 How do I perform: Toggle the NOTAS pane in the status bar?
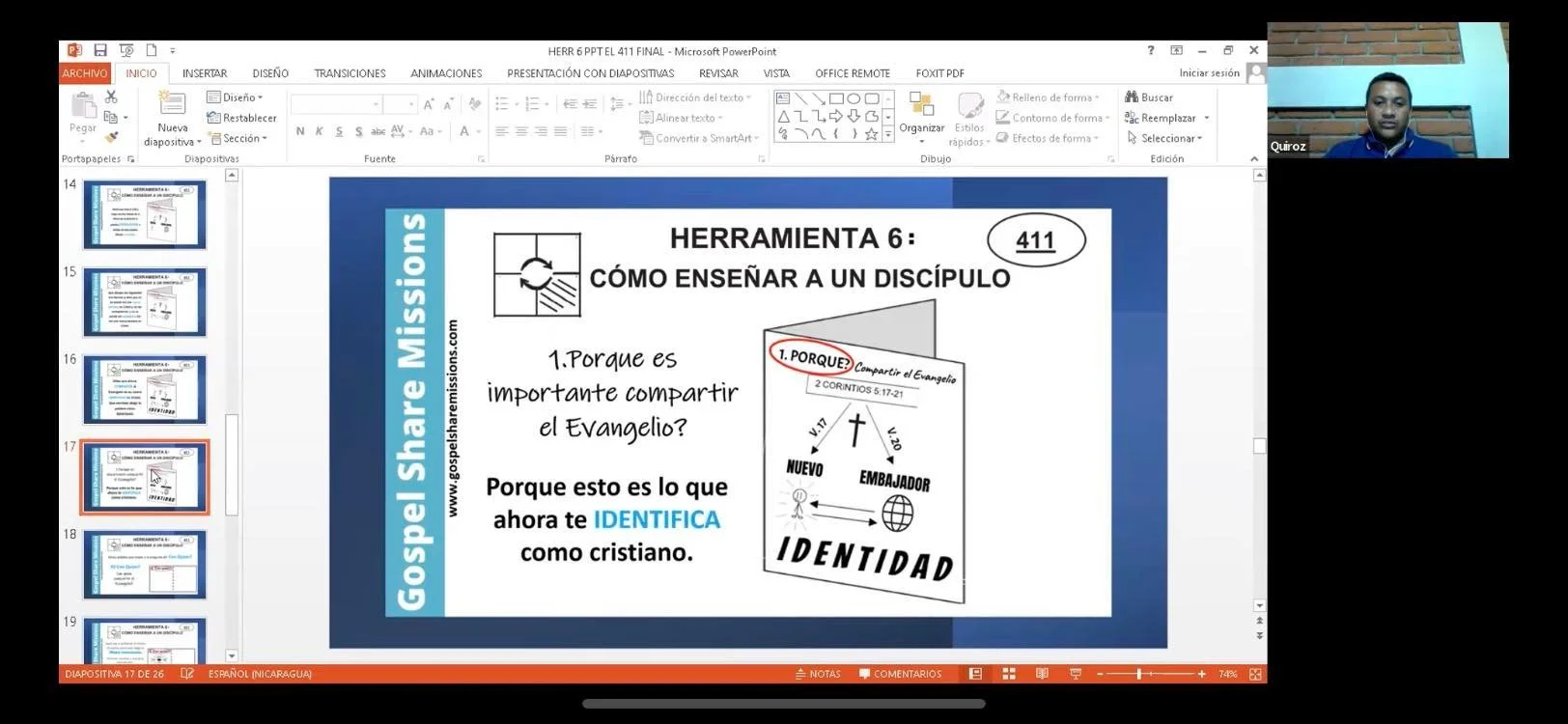pyautogui.click(x=818, y=674)
